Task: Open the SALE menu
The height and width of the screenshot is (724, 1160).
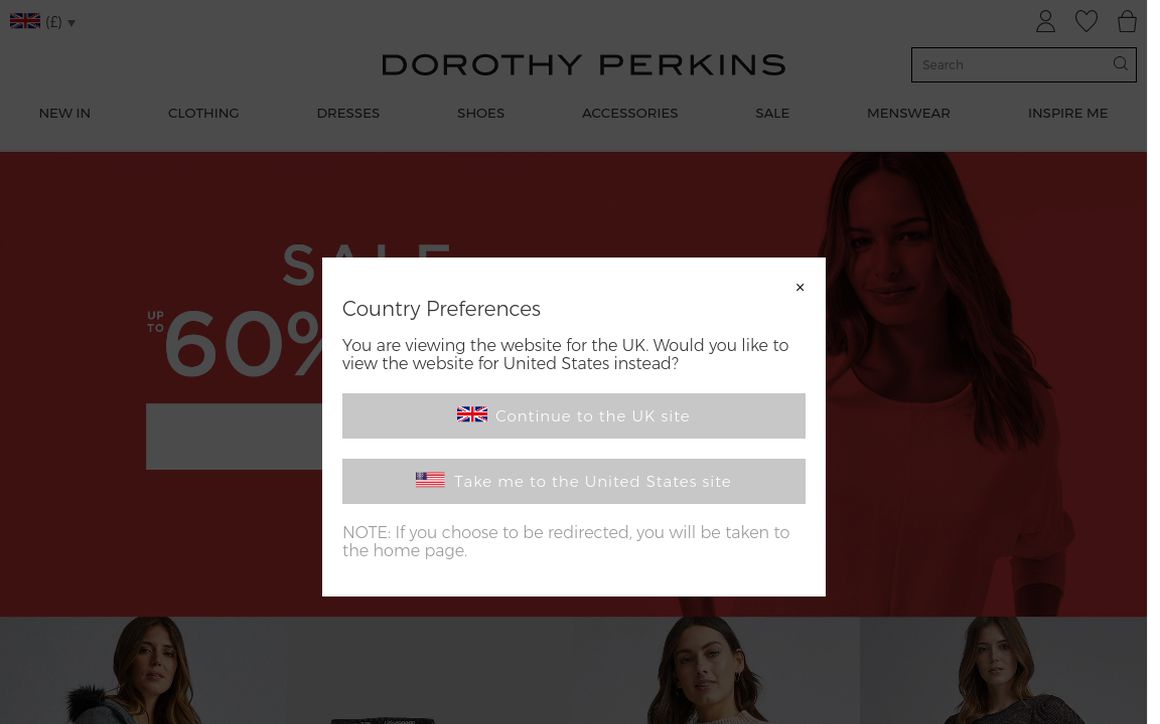Action: click(x=772, y=113)
